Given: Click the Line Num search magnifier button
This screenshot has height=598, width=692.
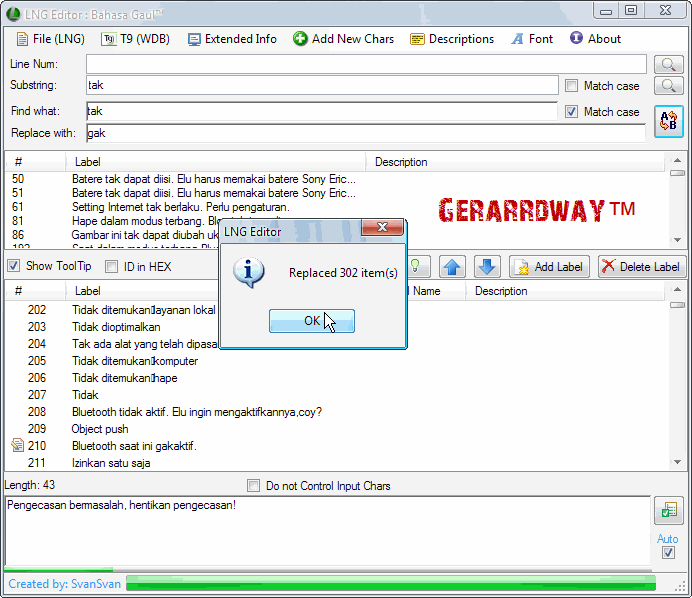Looking at the screenshot, I should pos(668,64).
